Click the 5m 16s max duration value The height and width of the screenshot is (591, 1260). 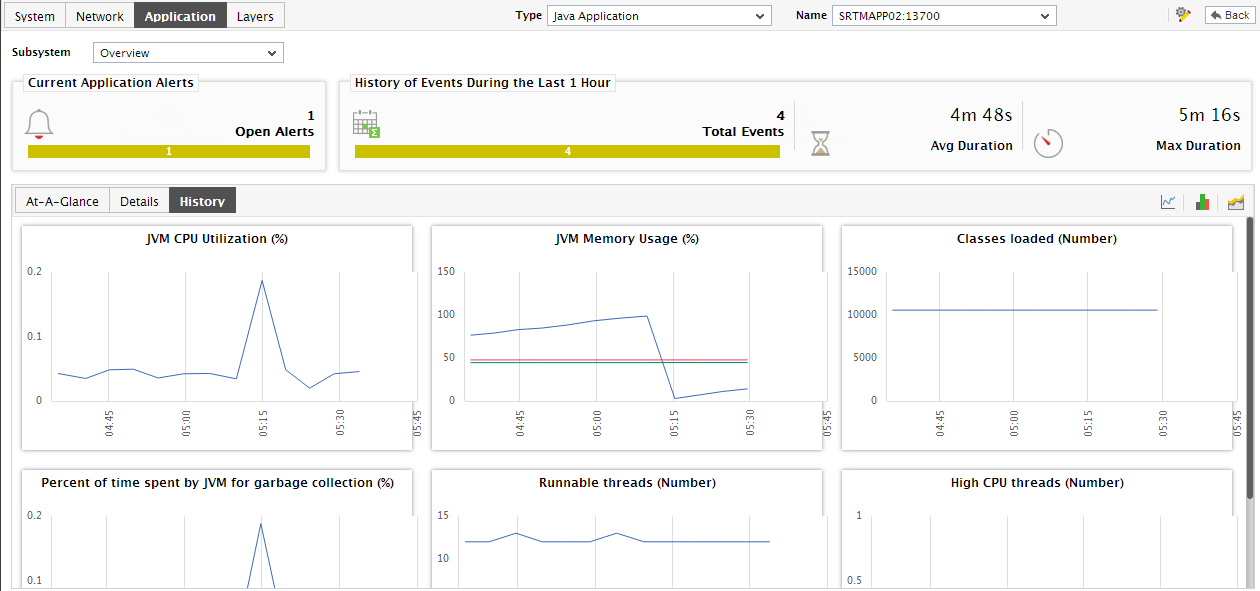point(1209,115)
